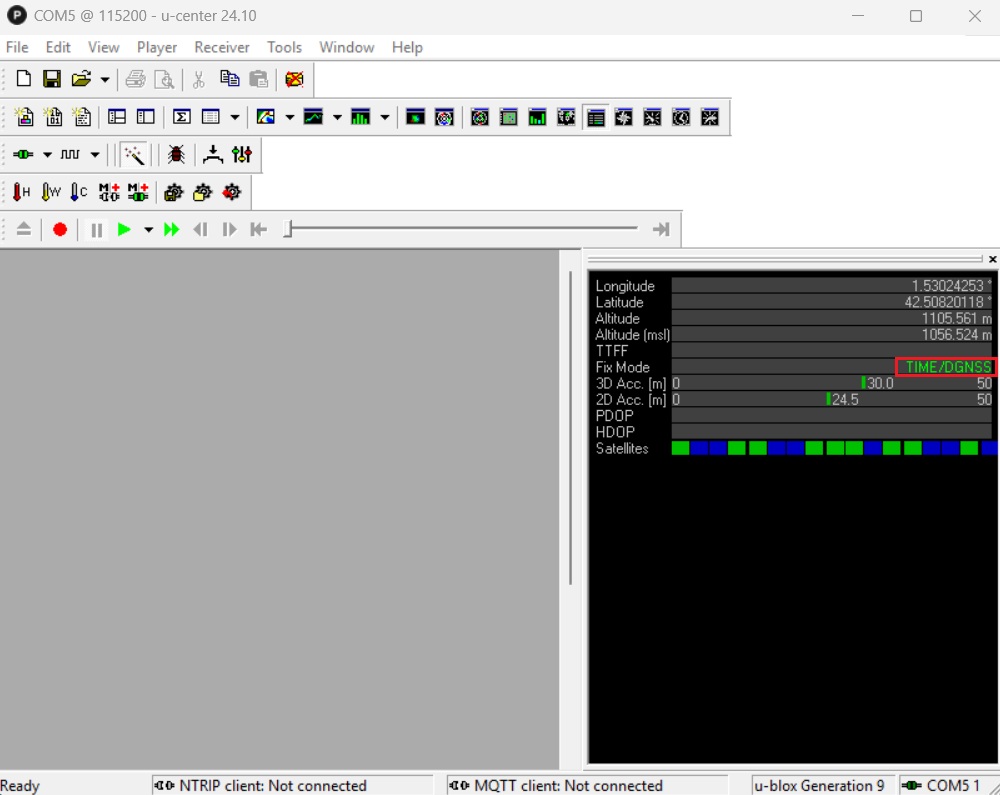Open the sky view docking window icon
The image size is (1000, 795).
pyautogui.click(x=480, y=117)
